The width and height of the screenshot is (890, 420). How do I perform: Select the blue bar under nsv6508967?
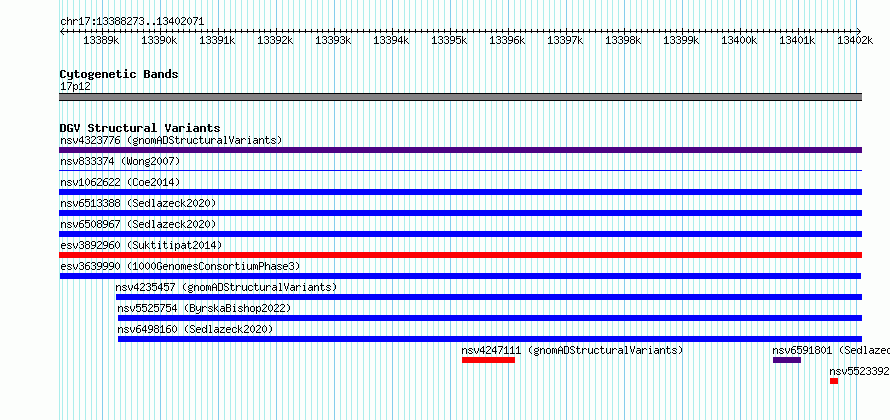(x=460, y=234)
